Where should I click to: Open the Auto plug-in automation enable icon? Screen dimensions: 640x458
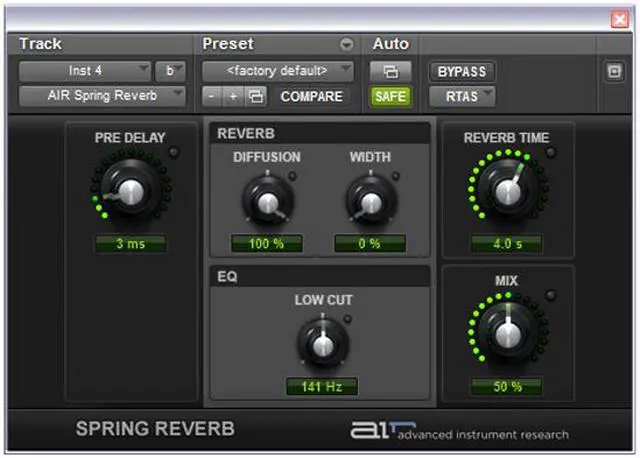391,71
